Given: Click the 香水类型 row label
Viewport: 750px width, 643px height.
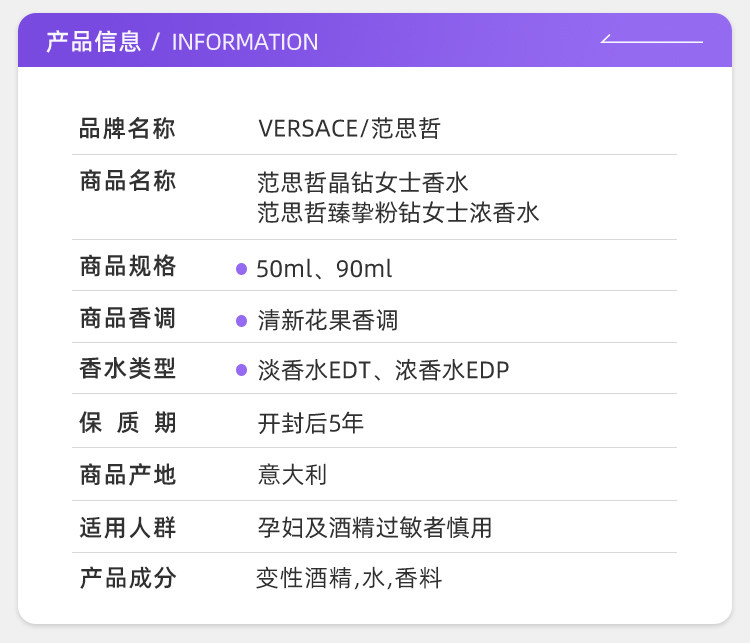Looking at the screenshot, I should tap(127, 369).
